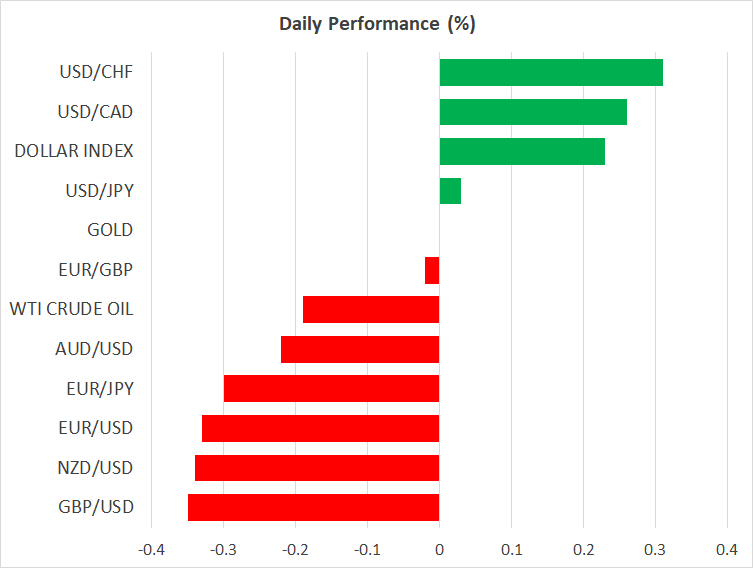Select the GBP/USD category label
Viewport: 753px width, 568px height.
[x=95, y=507]
